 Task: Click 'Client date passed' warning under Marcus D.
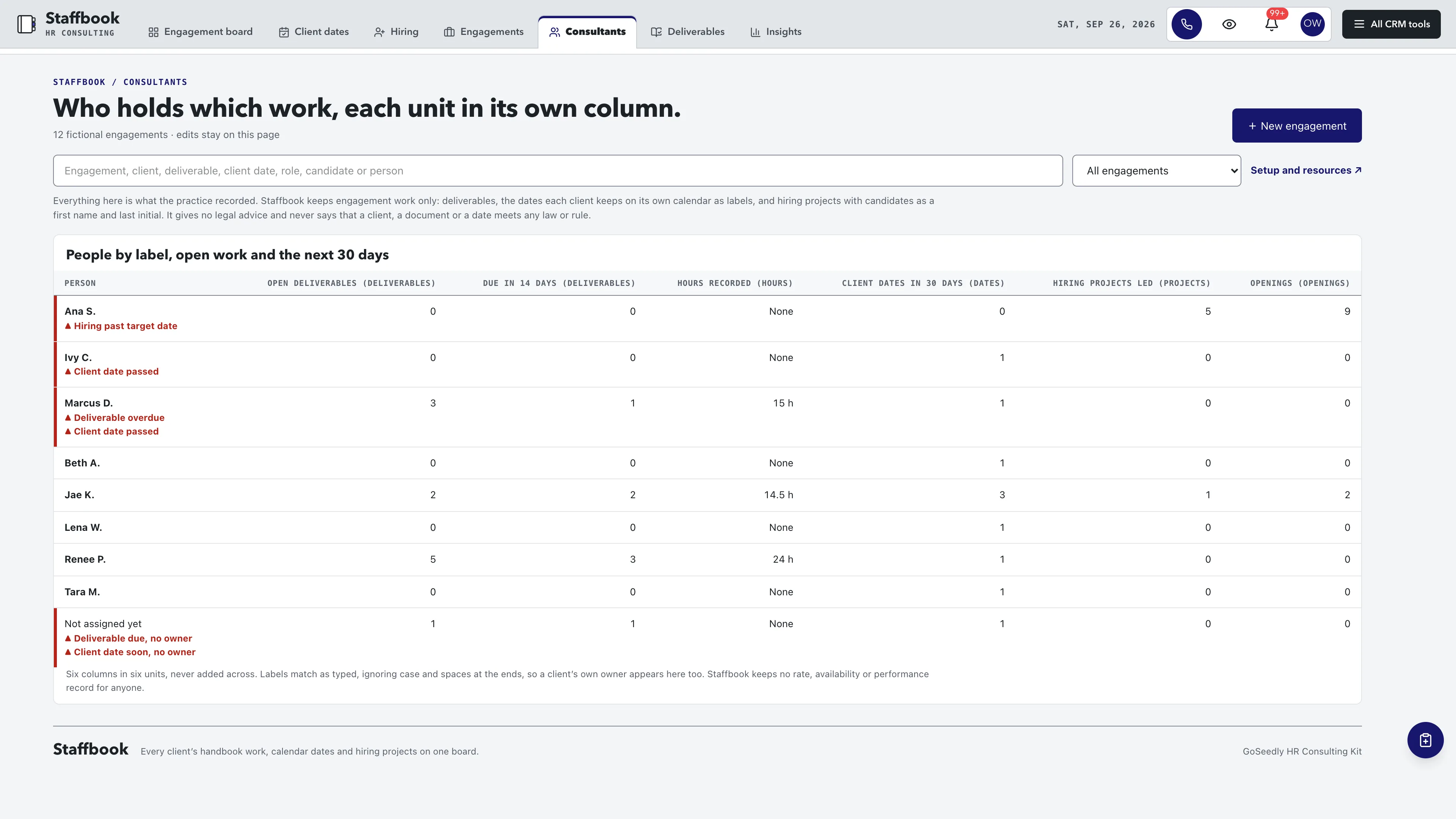point(111,431)
